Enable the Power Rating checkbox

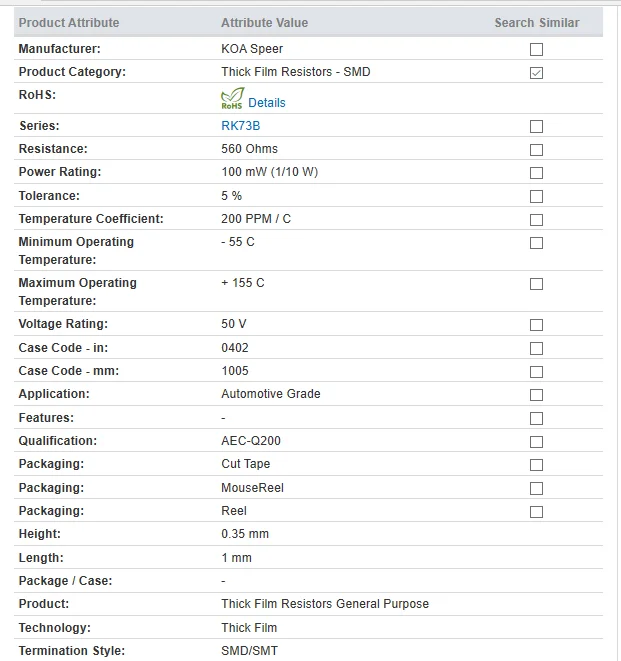tap(536, 173)
